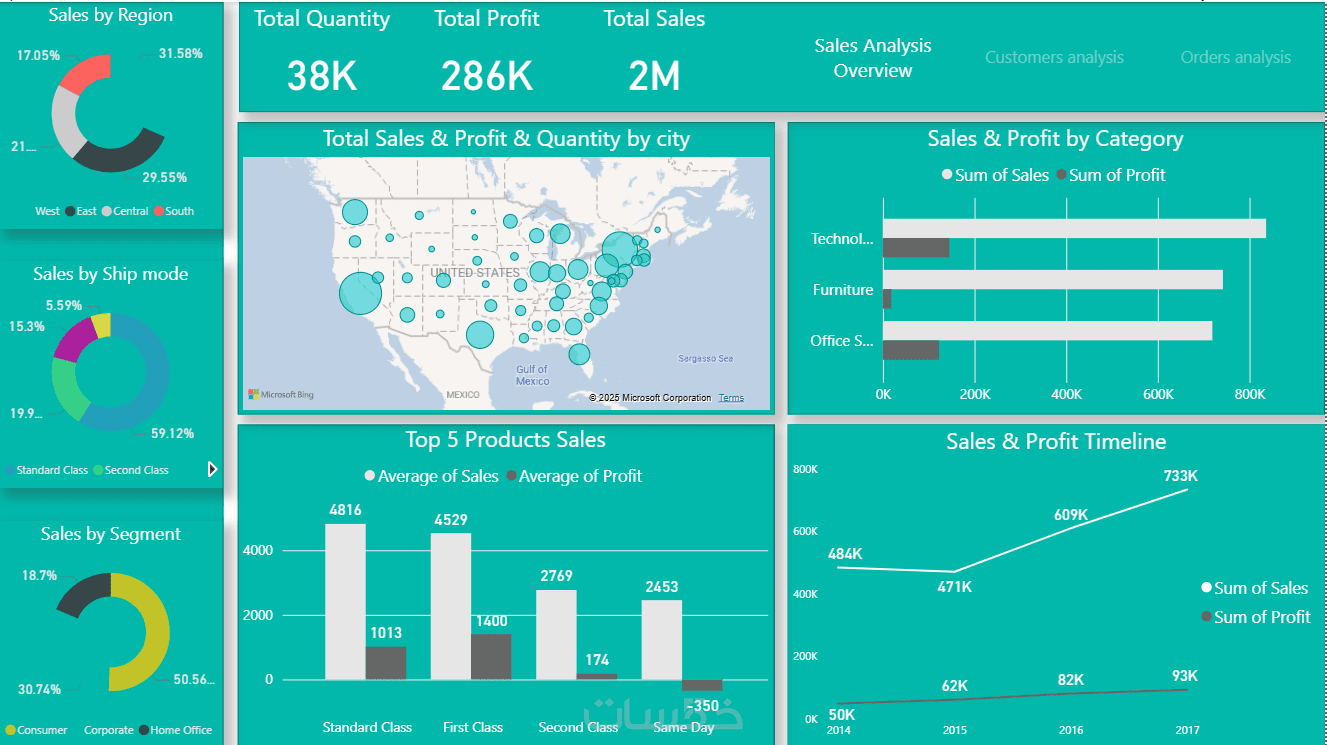Click the Sales & Profit Timeline title

(x=1056, y=441)
